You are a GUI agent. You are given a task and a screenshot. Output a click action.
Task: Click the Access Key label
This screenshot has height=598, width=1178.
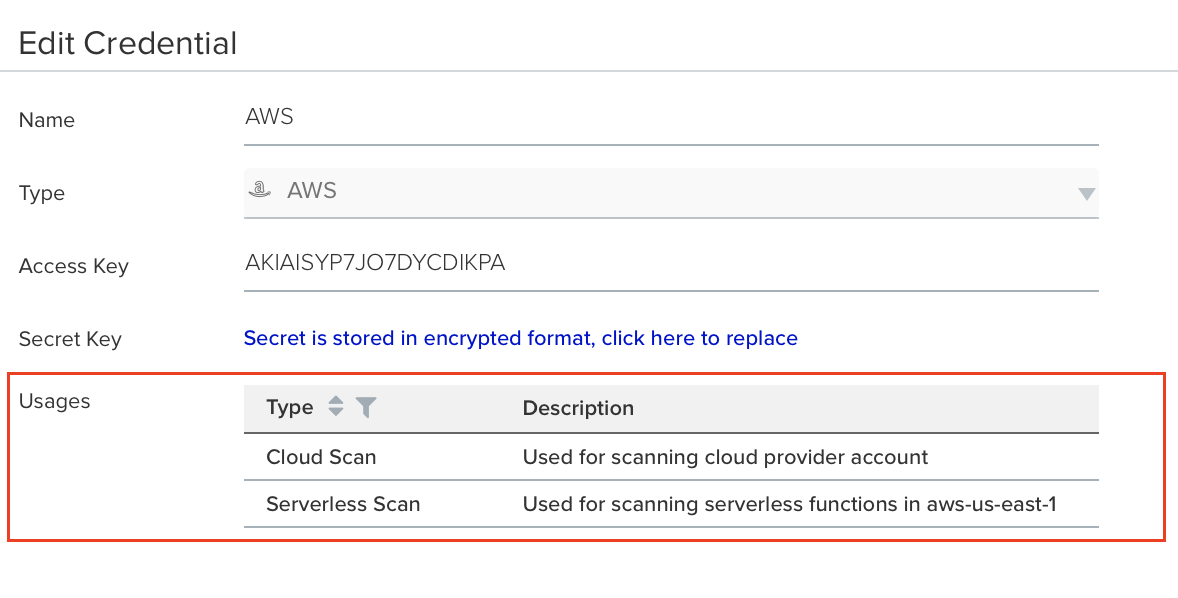[74, 267]
